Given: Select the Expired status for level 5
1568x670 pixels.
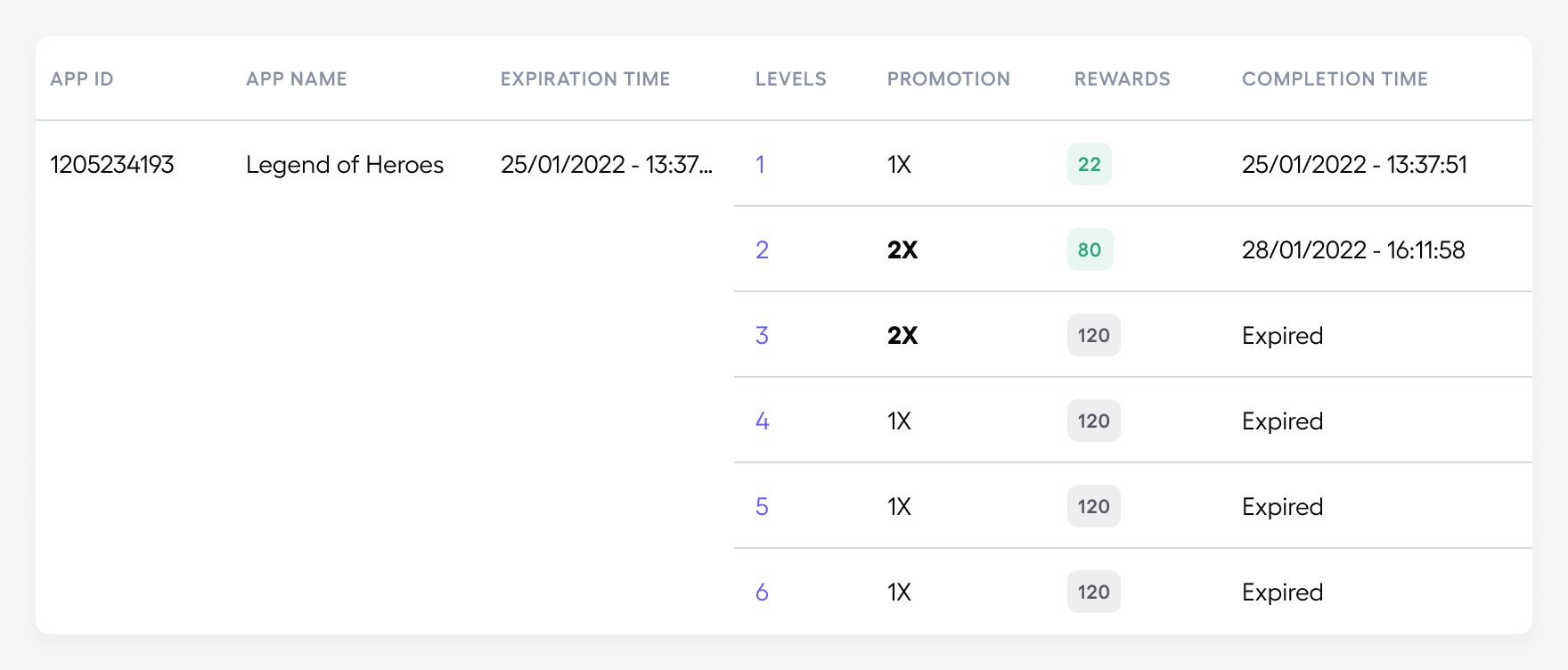Looking at the screenshot, I should [x=1282, y=506].
